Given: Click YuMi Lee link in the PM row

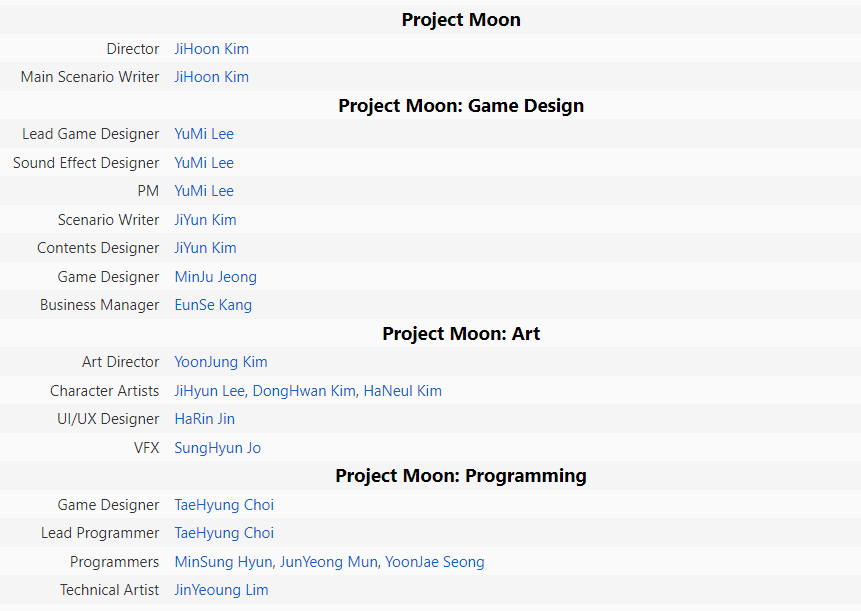Looking at the screenshot, I should click(204, 191).
